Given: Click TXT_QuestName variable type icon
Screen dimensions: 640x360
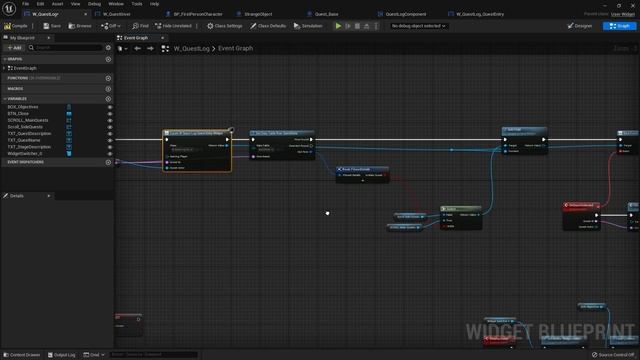Looking at the screenshot, I should tap(69, 140).
